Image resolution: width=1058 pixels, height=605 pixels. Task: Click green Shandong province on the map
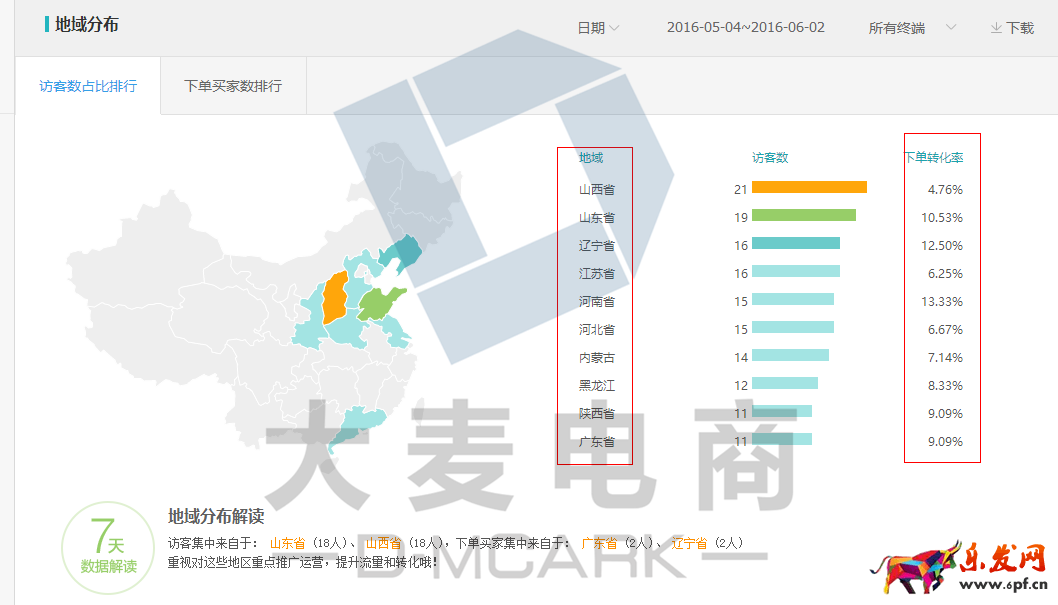click(x=382, y=302)
